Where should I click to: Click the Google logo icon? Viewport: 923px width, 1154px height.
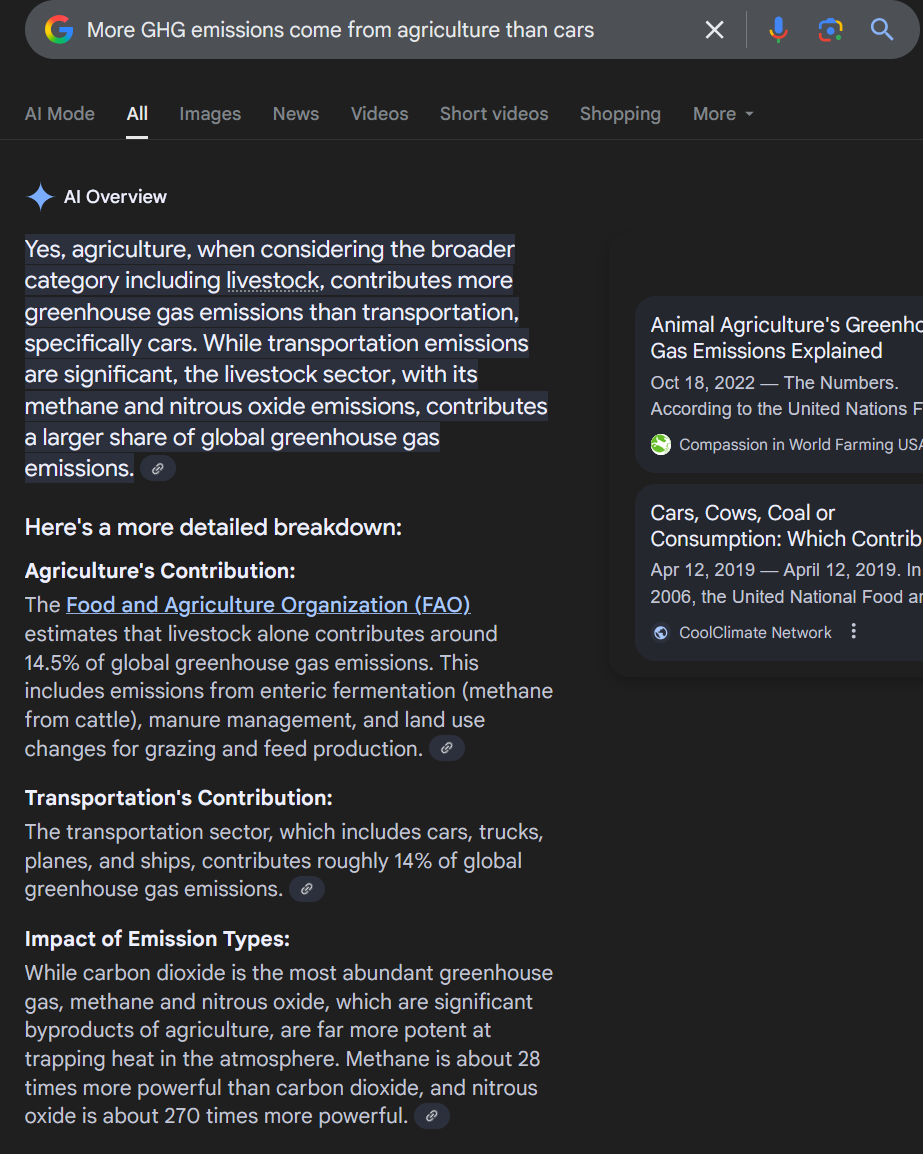[x=59, y=29]
